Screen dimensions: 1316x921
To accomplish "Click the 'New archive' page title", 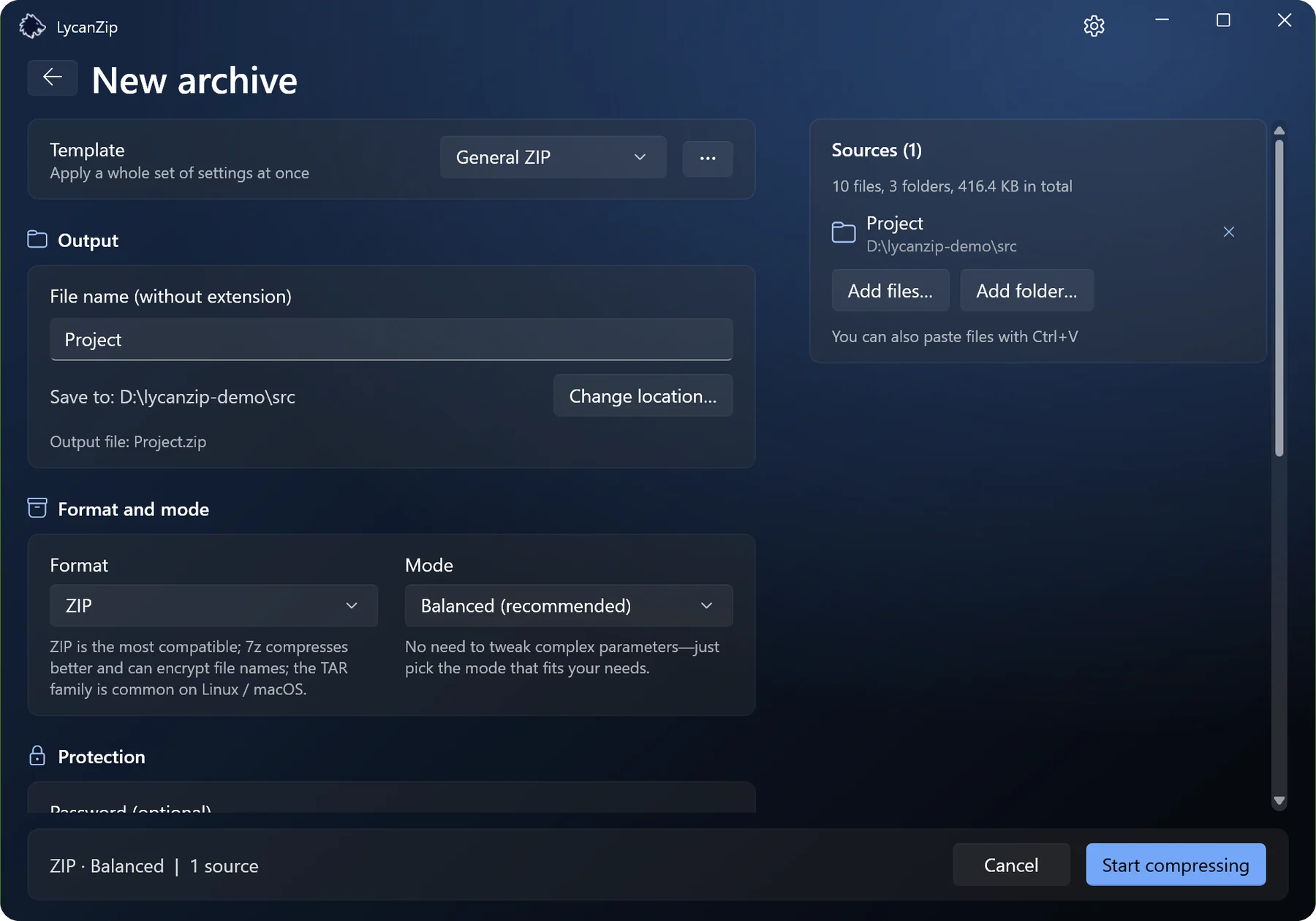I will tap(194, 80).
